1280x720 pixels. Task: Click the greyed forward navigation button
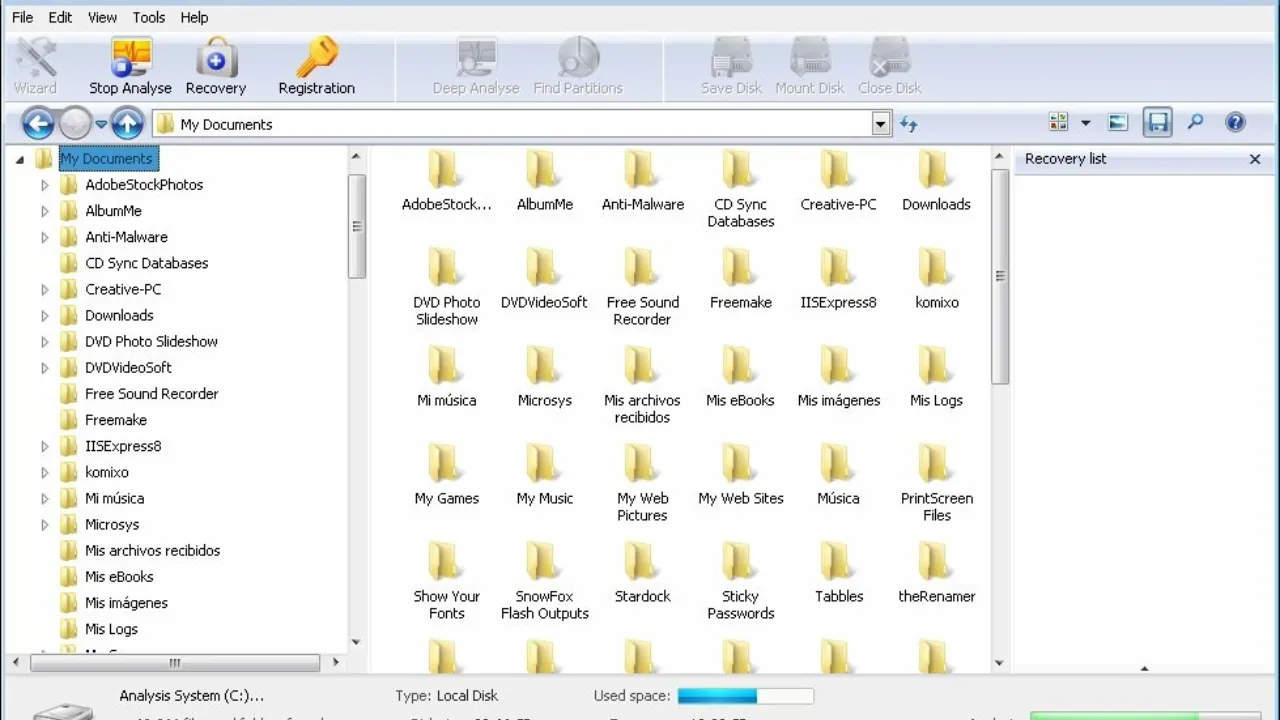[75, 124]
